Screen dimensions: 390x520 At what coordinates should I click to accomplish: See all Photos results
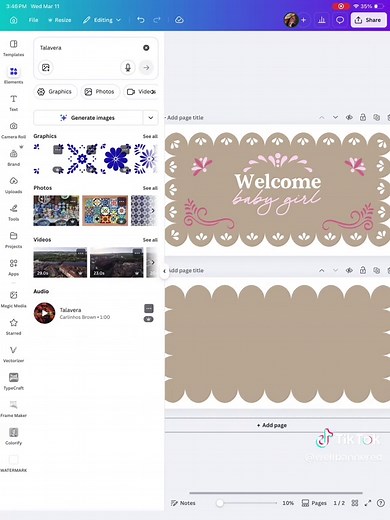click(150, 188)
